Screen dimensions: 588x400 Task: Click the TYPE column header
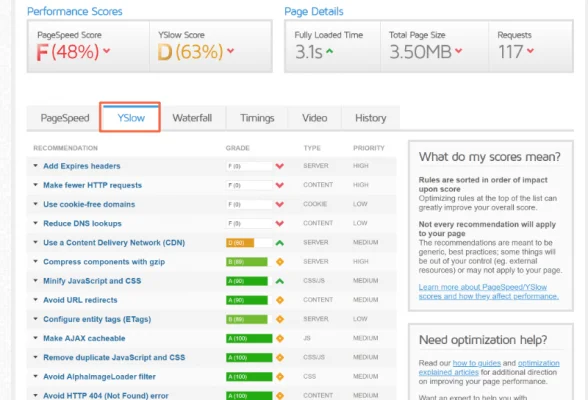click(x=312, y=148)
